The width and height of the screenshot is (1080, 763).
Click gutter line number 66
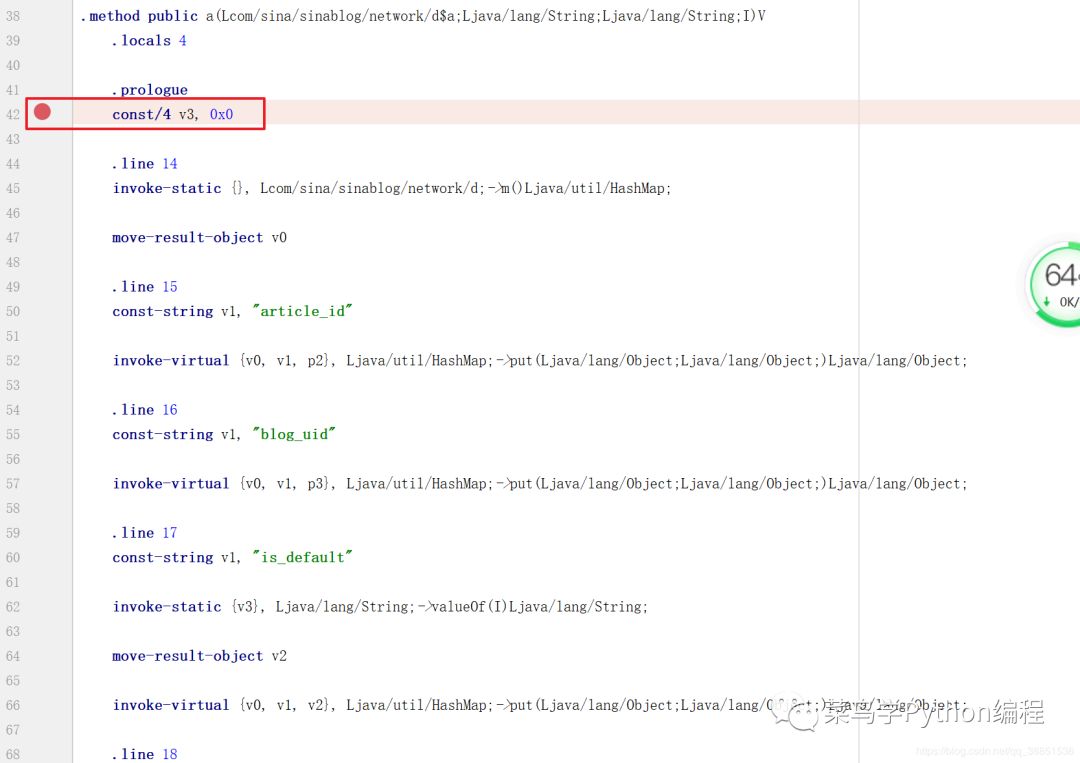click(x=13, y=705)
